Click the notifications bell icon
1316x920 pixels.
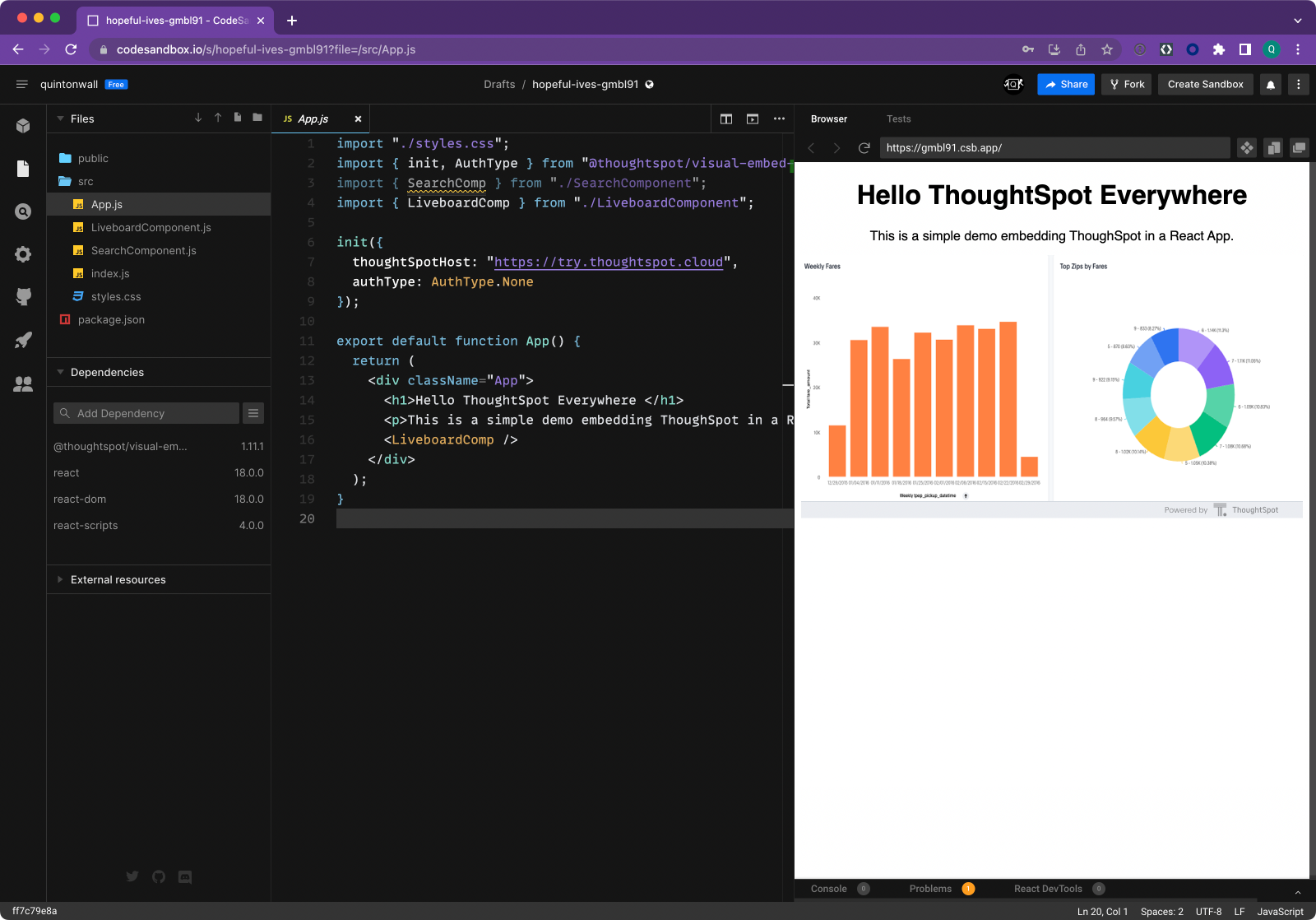pyautogui.click(x=1271, y=85)
